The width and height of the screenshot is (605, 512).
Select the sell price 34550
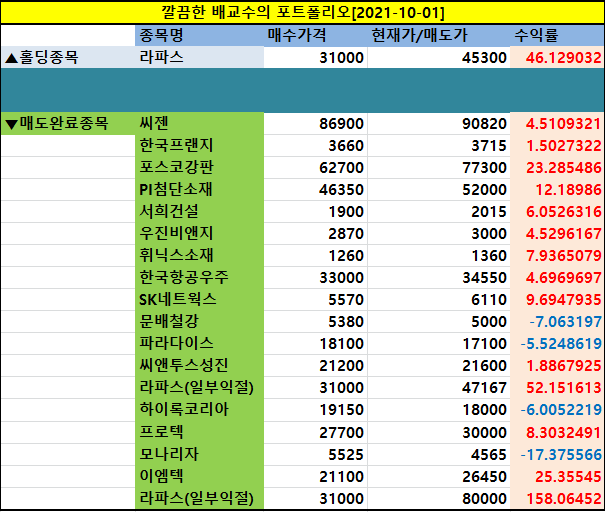(439, 277)
